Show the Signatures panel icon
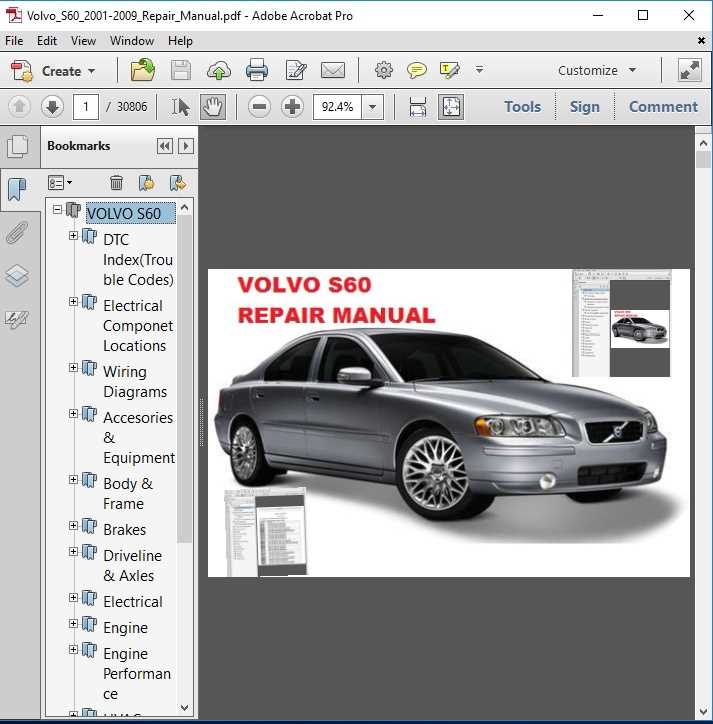Image resolution: width=713 pixels, height=724 pixels. 17,319
